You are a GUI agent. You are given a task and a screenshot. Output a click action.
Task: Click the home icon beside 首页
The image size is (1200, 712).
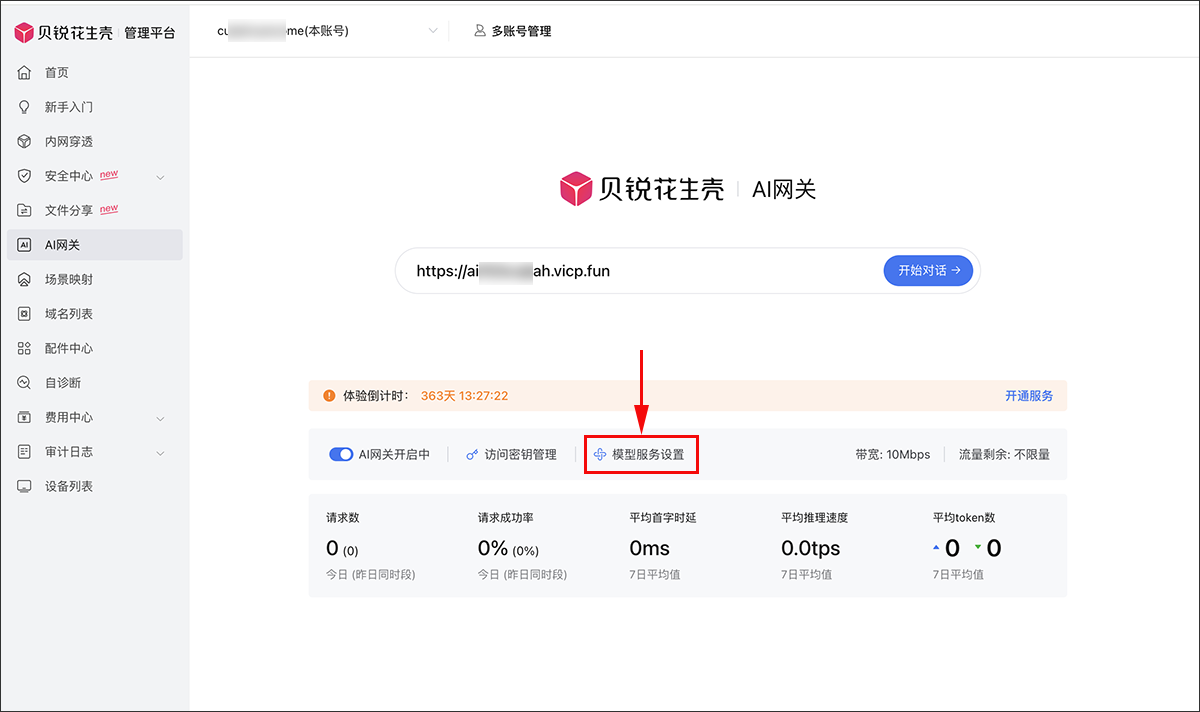[x=25, y=73]
